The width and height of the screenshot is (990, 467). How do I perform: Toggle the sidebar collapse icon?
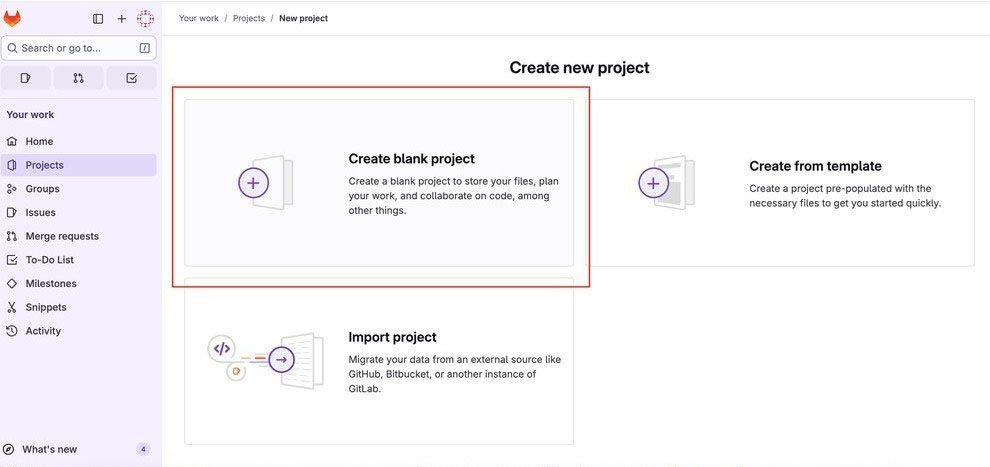[x=98, y=19]
